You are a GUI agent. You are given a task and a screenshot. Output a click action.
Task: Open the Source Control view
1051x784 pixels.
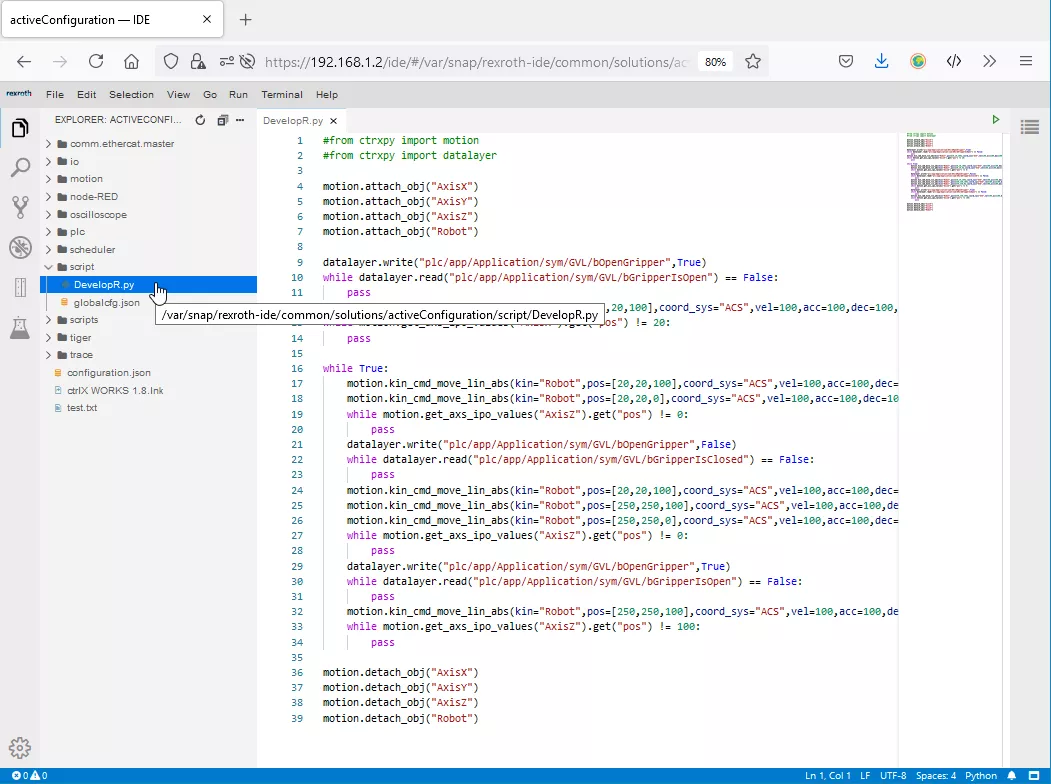pos(20,208)
